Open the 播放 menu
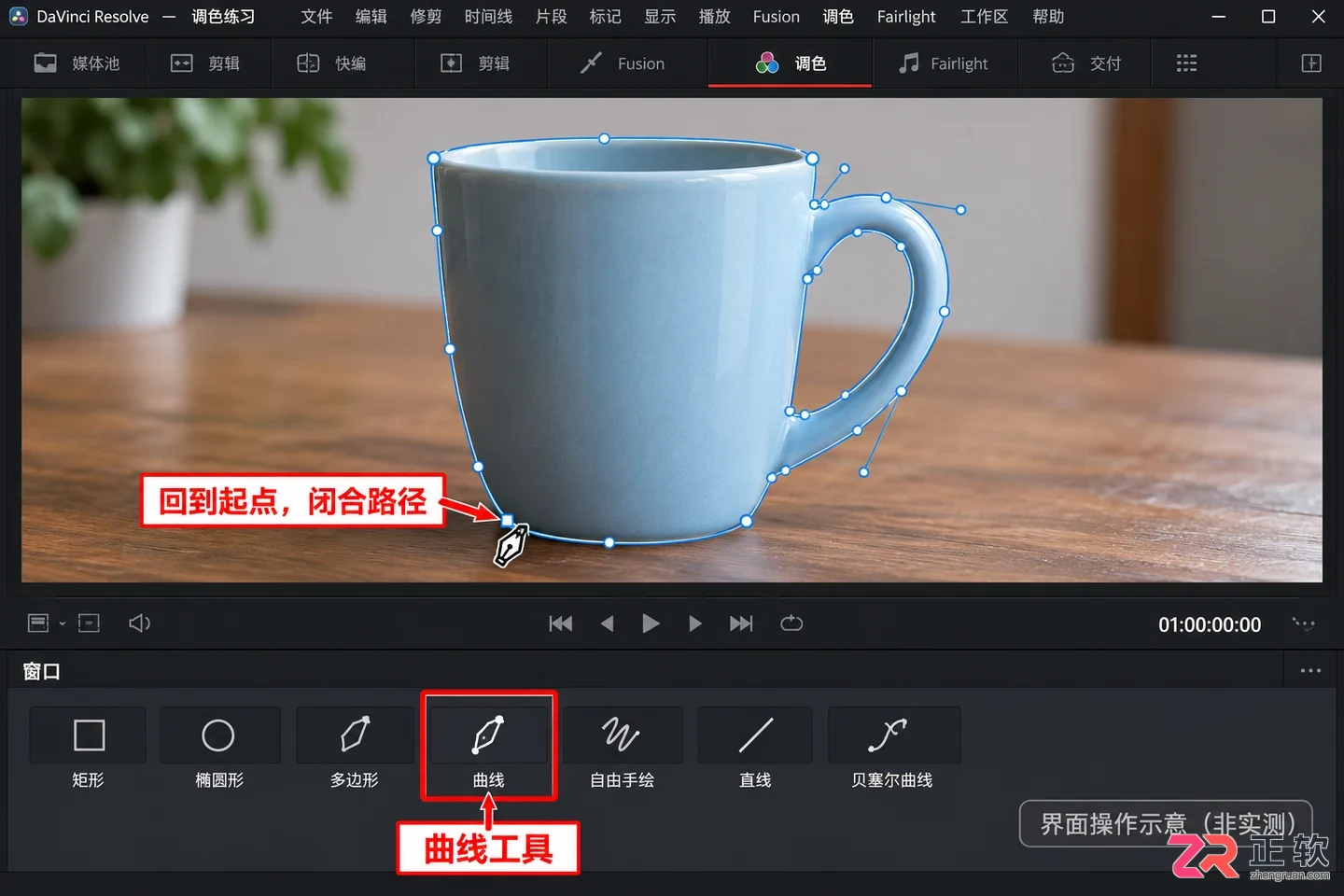The height and width of the screenshot is (896, 1344). tap(714, 17)
